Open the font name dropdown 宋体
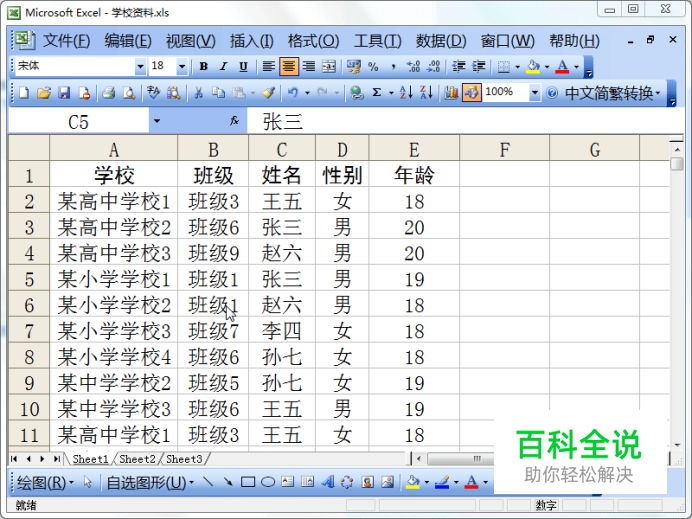Screen dimensions: 692x519 140,67
